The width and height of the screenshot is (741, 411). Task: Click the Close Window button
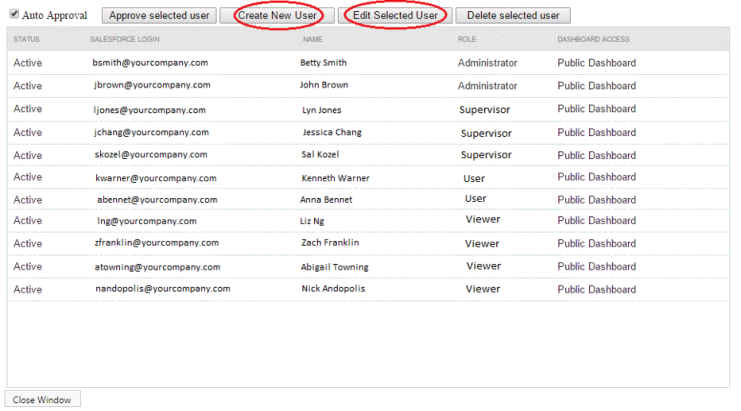pyautogui.click(x=42, y=400)
